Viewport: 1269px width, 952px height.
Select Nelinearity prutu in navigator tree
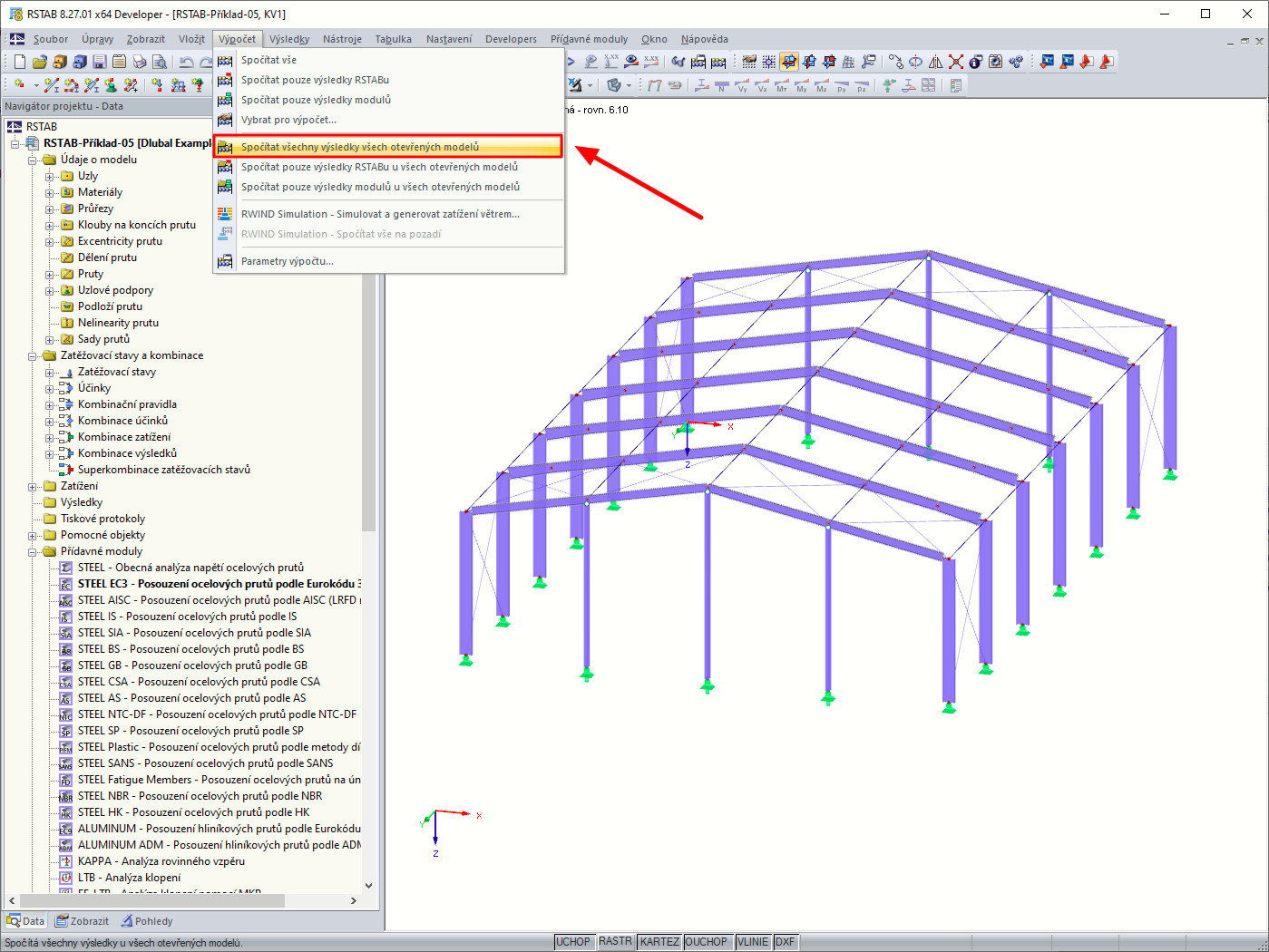click(x=118, y=323)
